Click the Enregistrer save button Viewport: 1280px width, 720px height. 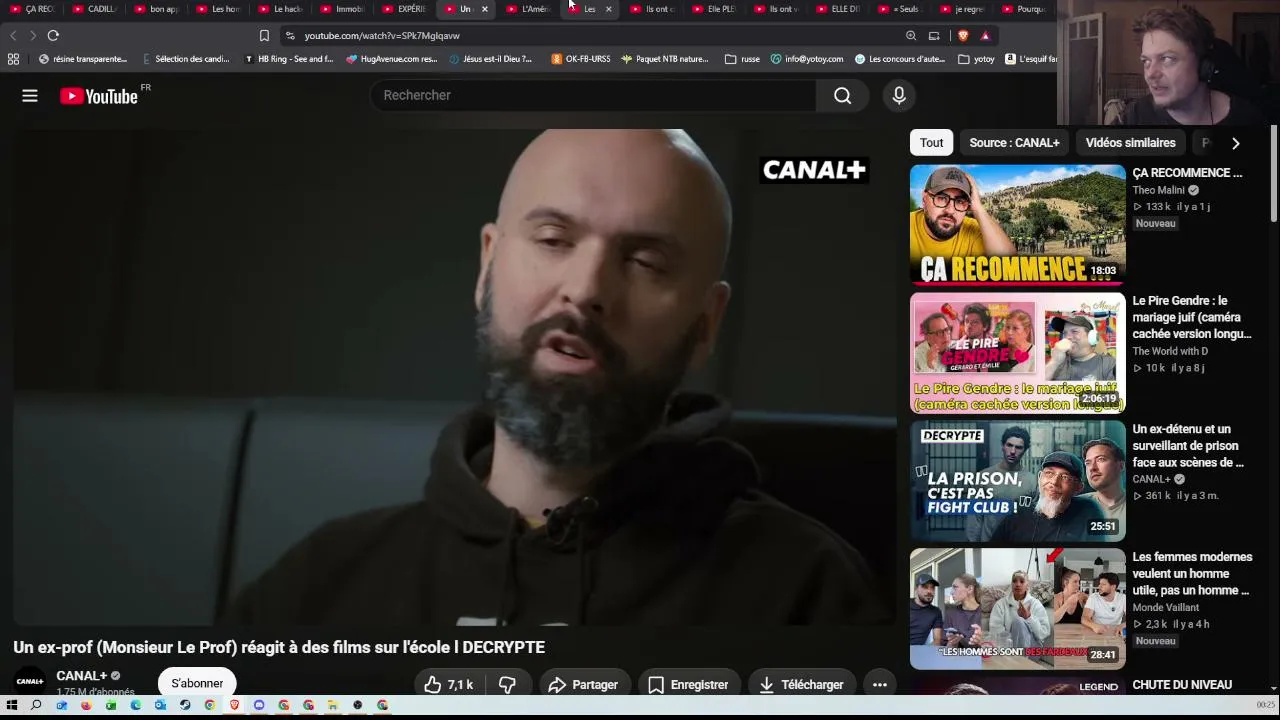pos(688,685)
